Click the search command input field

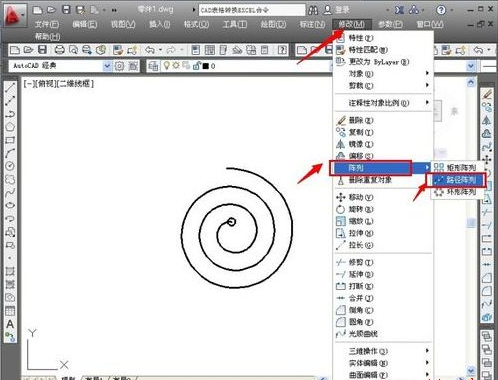252,10
